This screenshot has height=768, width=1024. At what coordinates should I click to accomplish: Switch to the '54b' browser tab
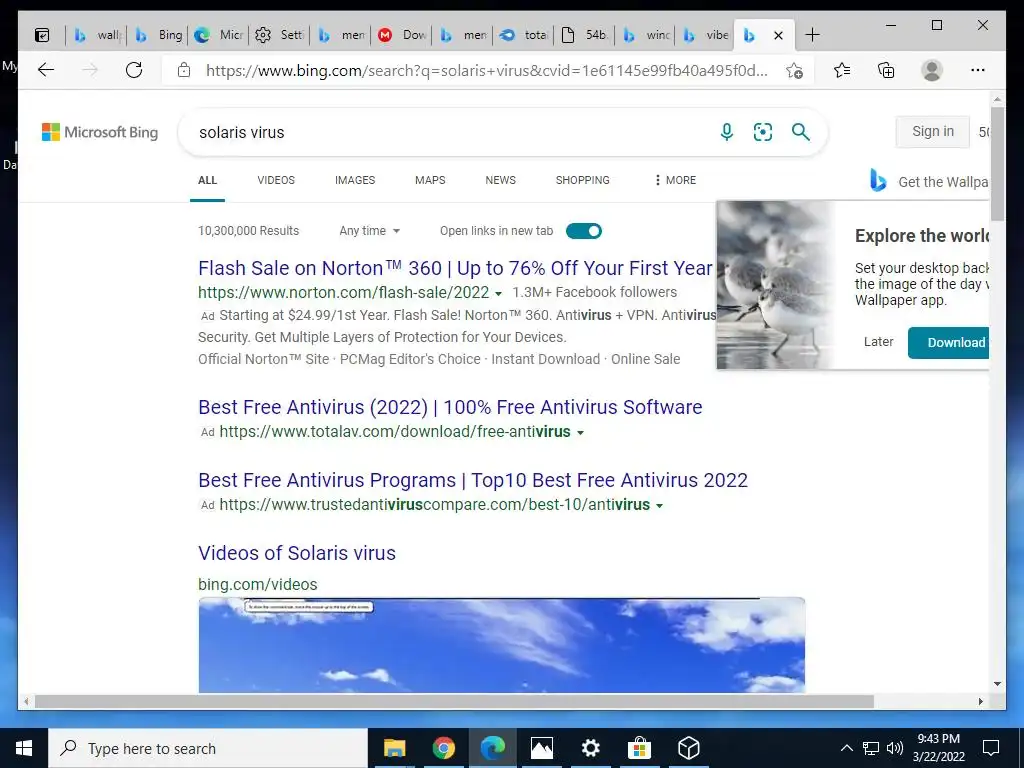(x=585, y=35)
